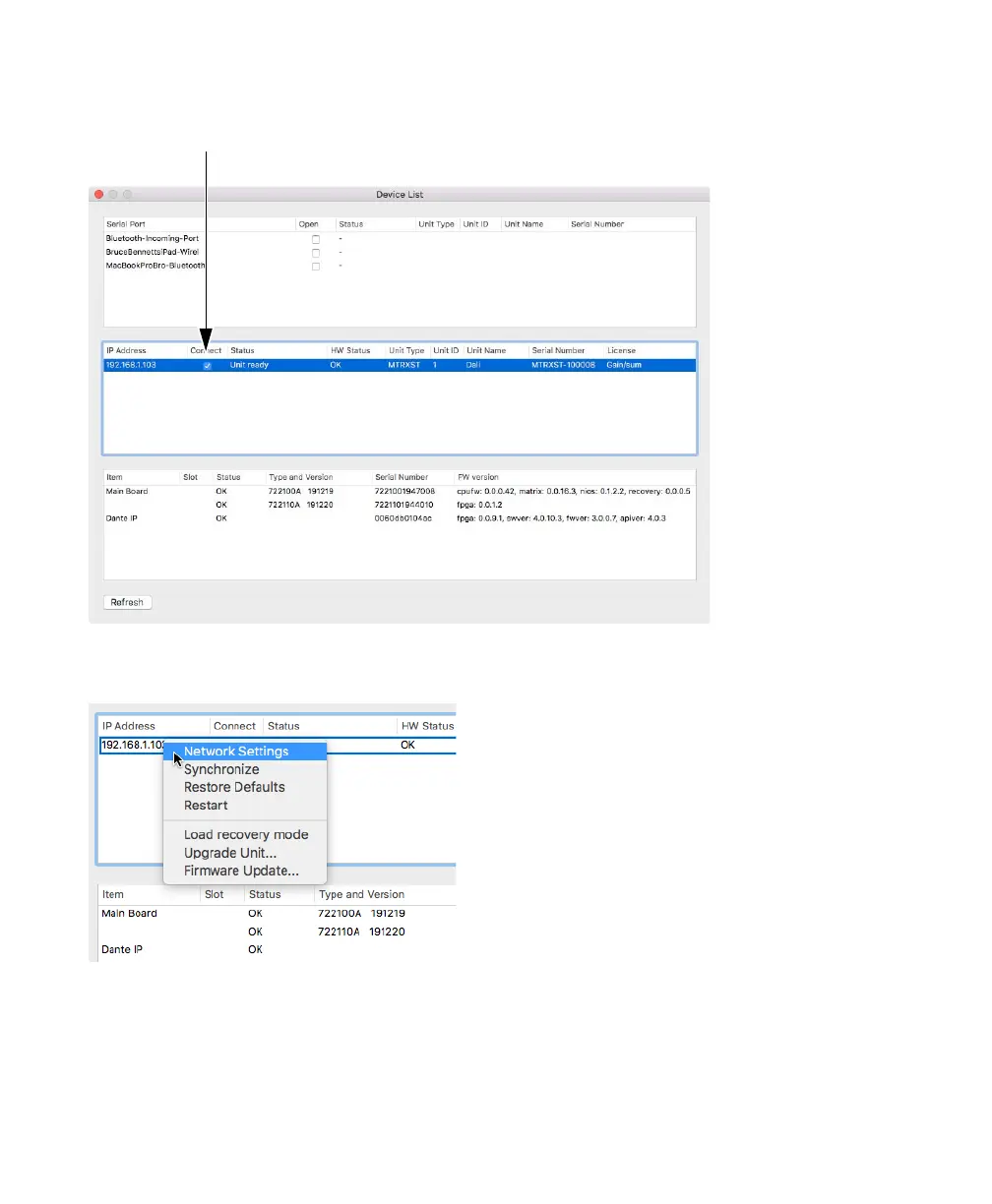This screenshot has height=1204, width=992.
Task: Select Synchronize in the context menu
Action: point(245,769)
